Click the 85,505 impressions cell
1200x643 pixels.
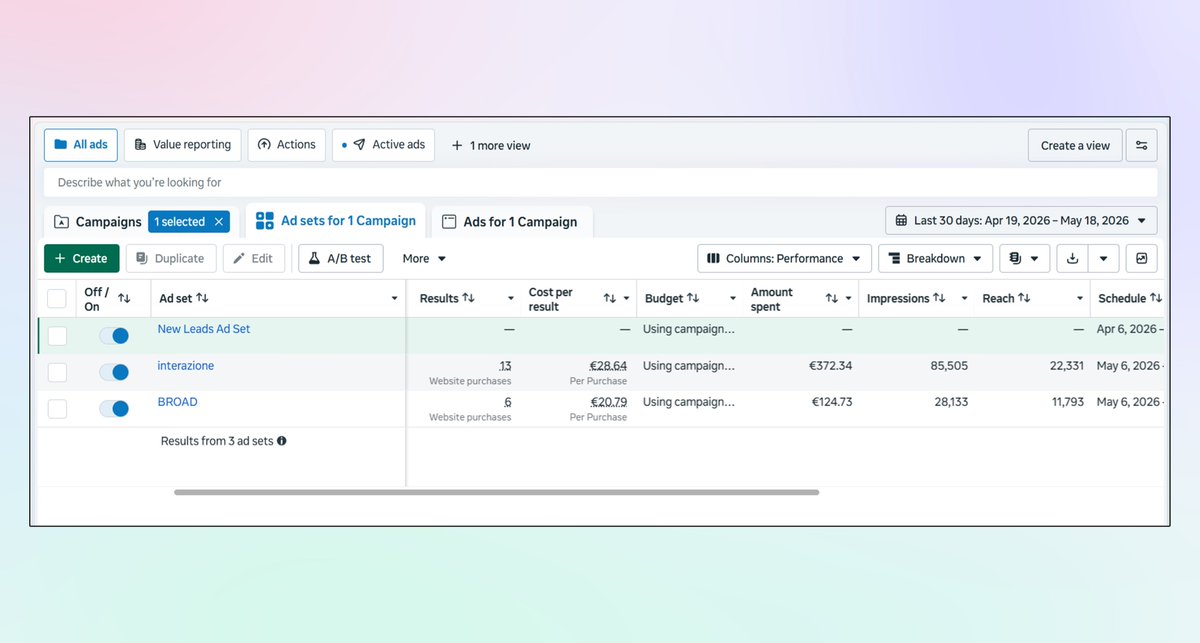click(949, 366)
